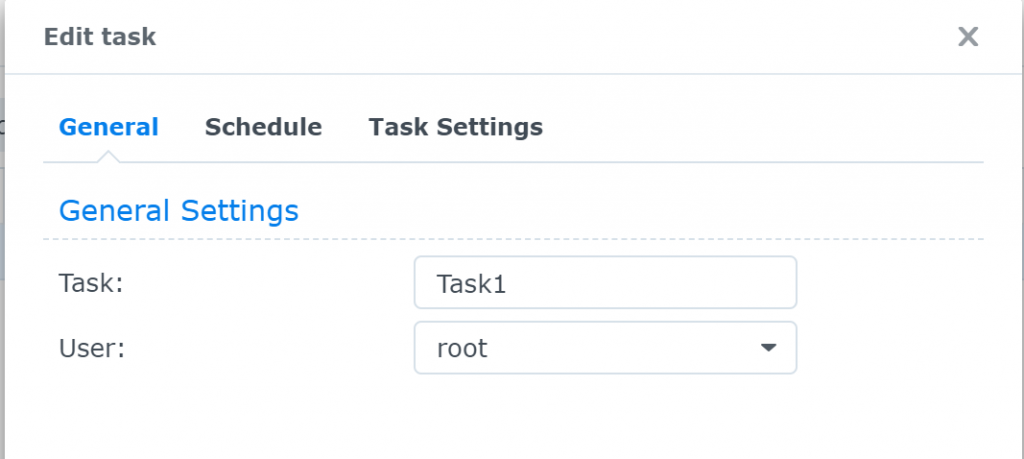Open the Task Settings tab

coord(455,127)
